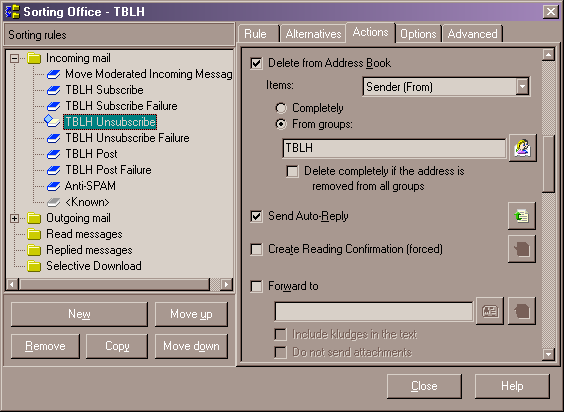Click the From groups TBLH text field

(x=394, y=148)
